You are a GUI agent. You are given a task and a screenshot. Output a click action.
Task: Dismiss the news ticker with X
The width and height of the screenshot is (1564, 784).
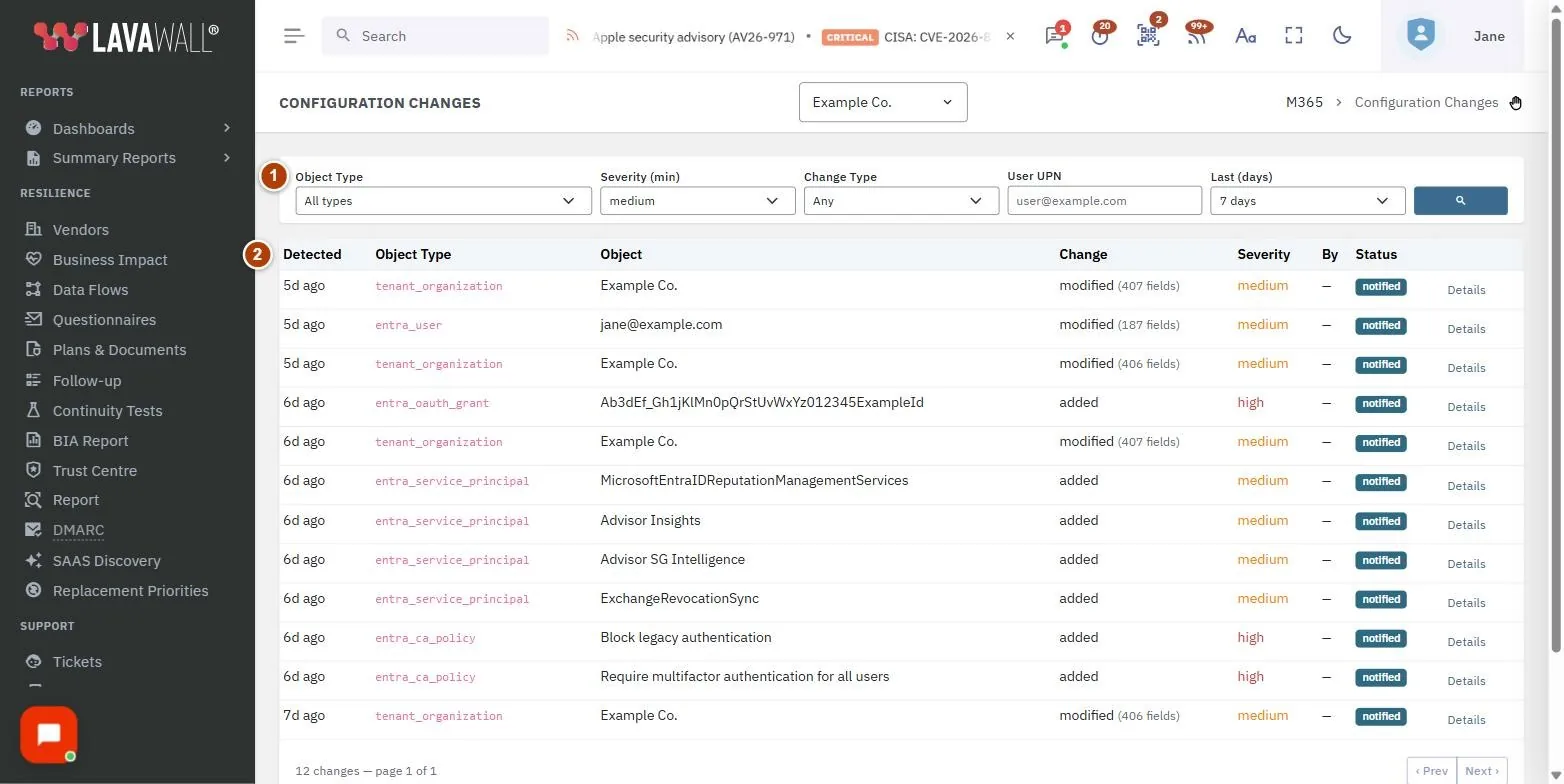pos(1010,36)
